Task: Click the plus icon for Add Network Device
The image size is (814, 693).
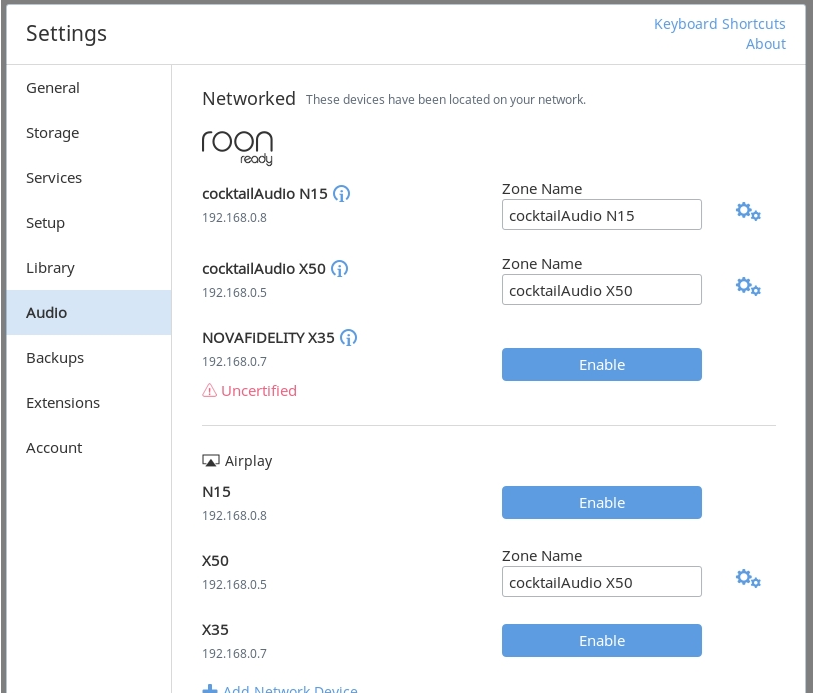Action: click(210, 689)
